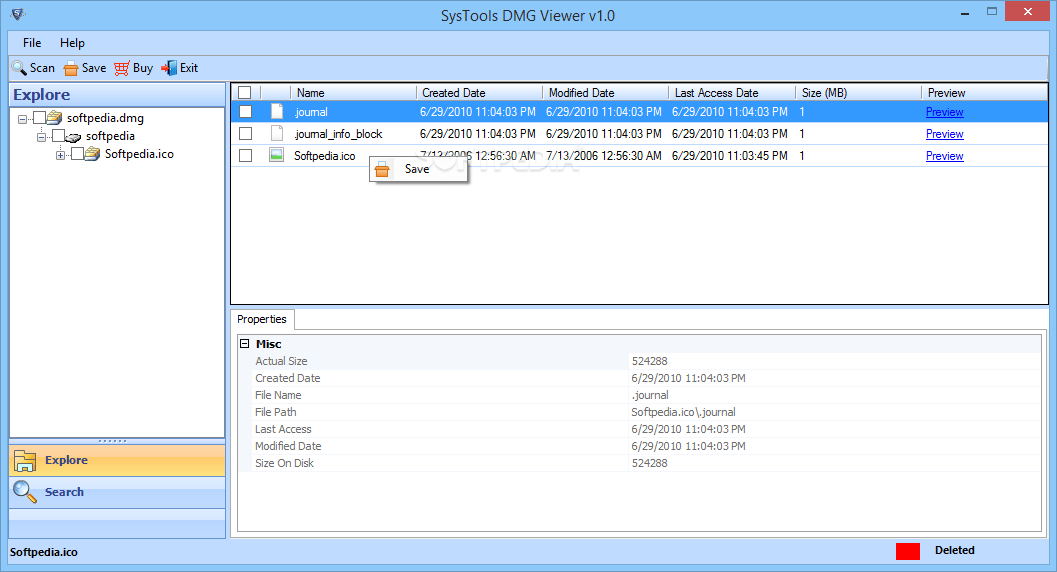
Task: Select softpedia.dmg label in tree
Action: 105,118
